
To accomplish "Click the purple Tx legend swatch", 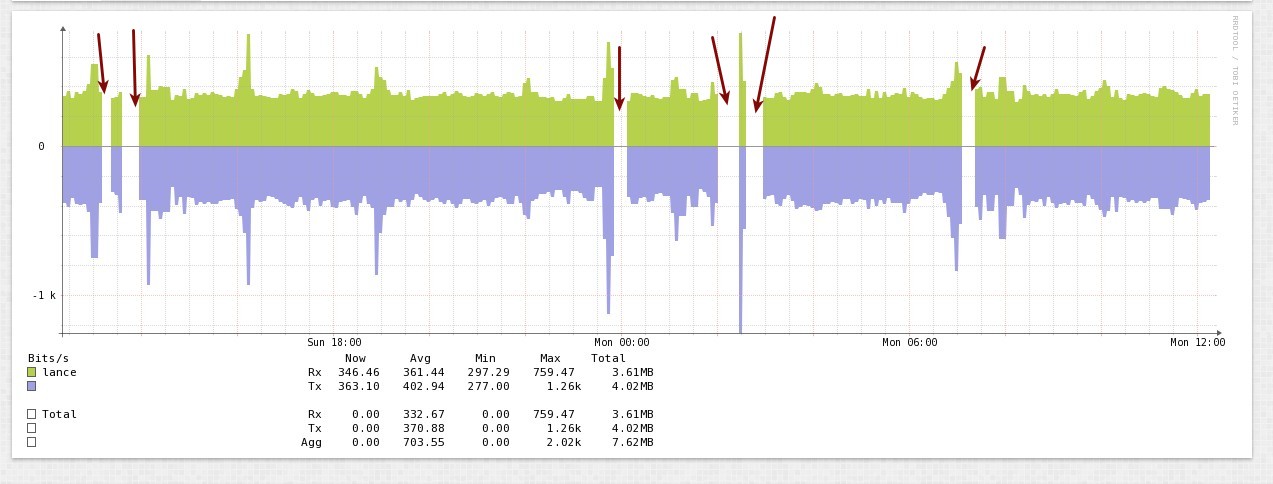I will pyautogui.click(x=32, y=386).
